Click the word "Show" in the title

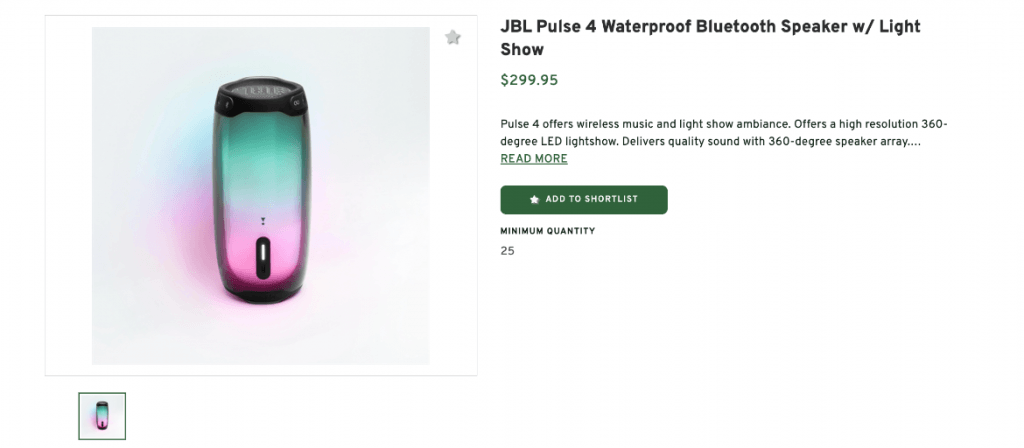(x=522, y=49)
